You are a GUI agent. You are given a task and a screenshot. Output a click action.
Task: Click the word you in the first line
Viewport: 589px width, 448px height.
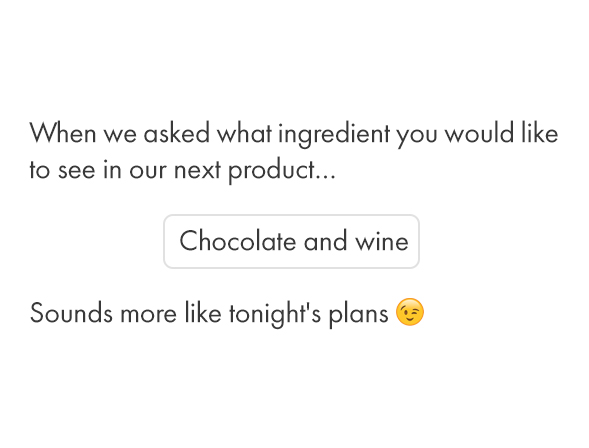coord(417,136)
